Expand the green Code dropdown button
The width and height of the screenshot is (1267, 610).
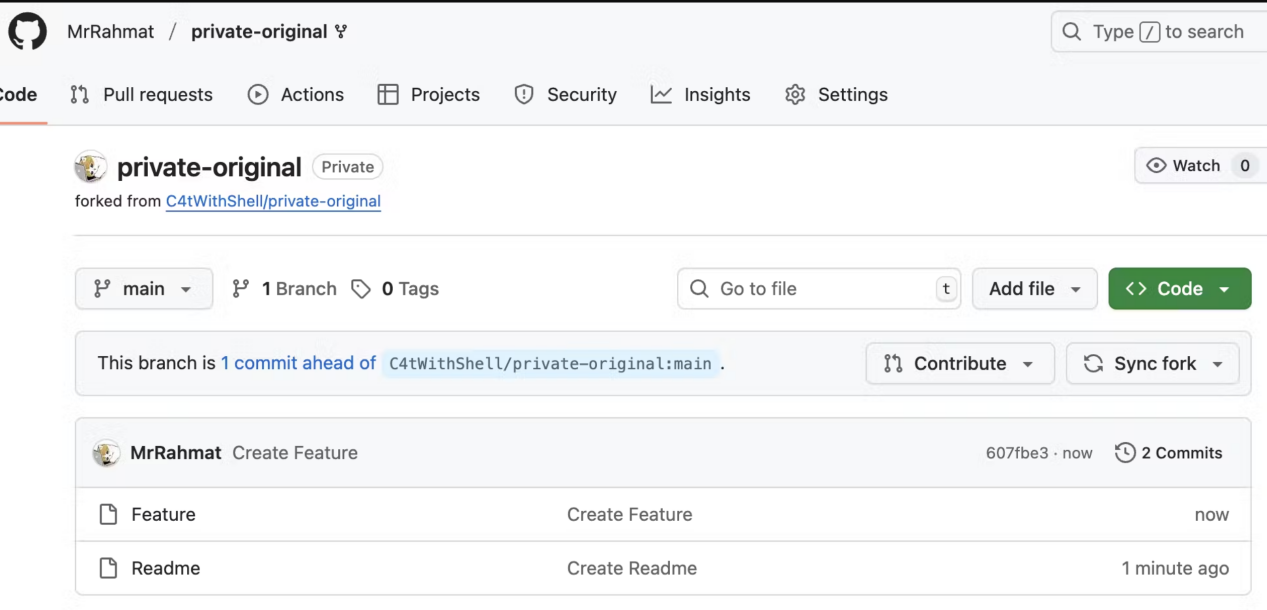click(1179, 289)
